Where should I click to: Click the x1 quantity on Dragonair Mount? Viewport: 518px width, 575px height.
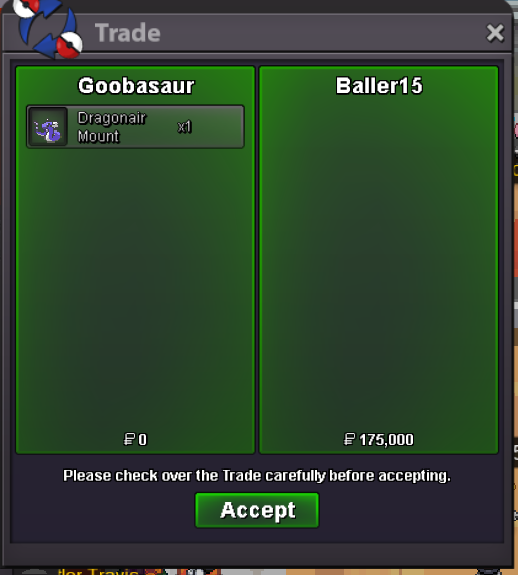coord(184,127)
